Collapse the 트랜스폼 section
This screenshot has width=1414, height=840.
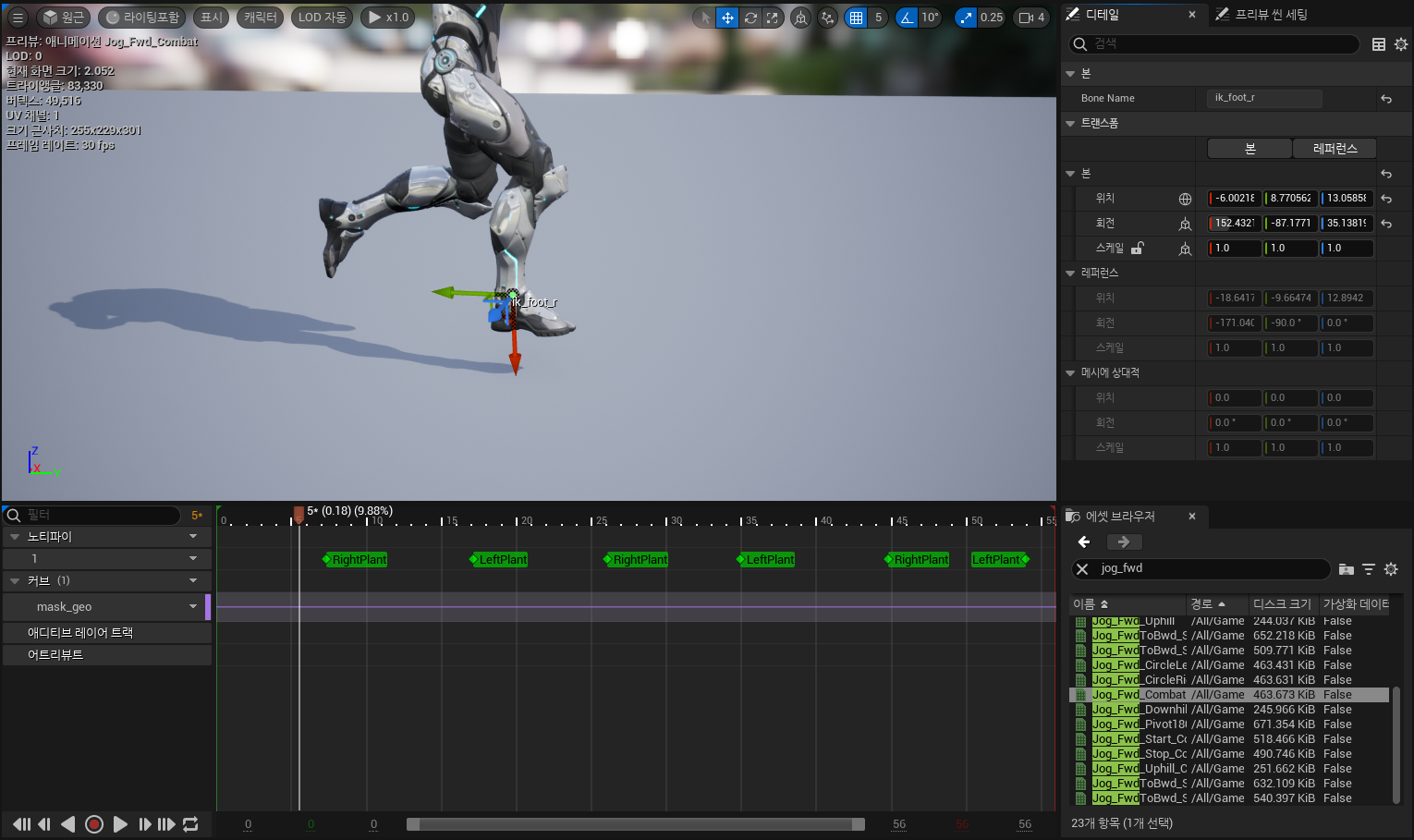(x=1070, y=123)
